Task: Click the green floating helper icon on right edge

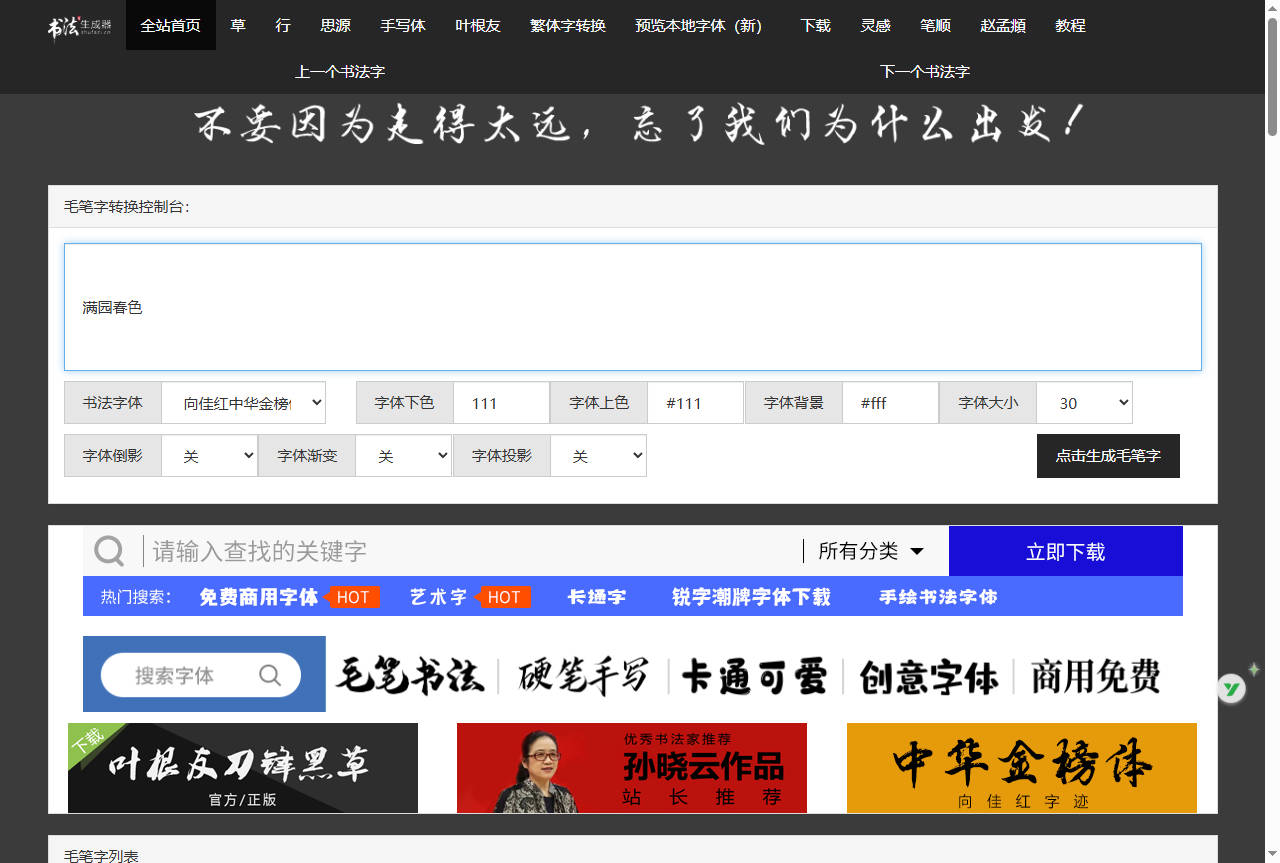Action: tap(1232, 688)
